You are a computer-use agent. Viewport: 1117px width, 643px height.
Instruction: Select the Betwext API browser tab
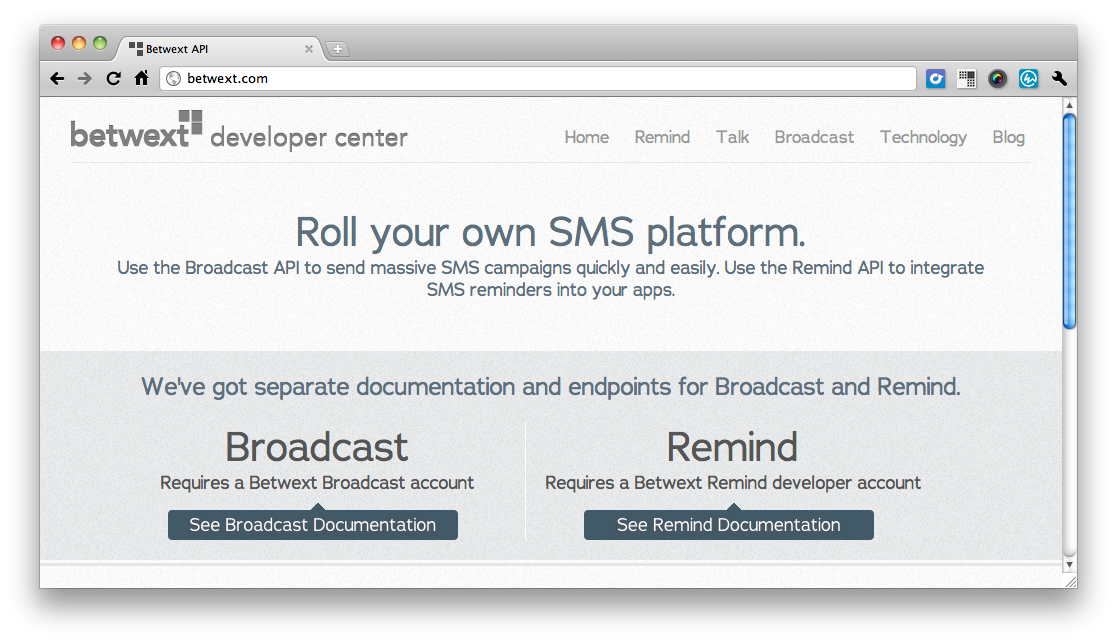point(218,49)
